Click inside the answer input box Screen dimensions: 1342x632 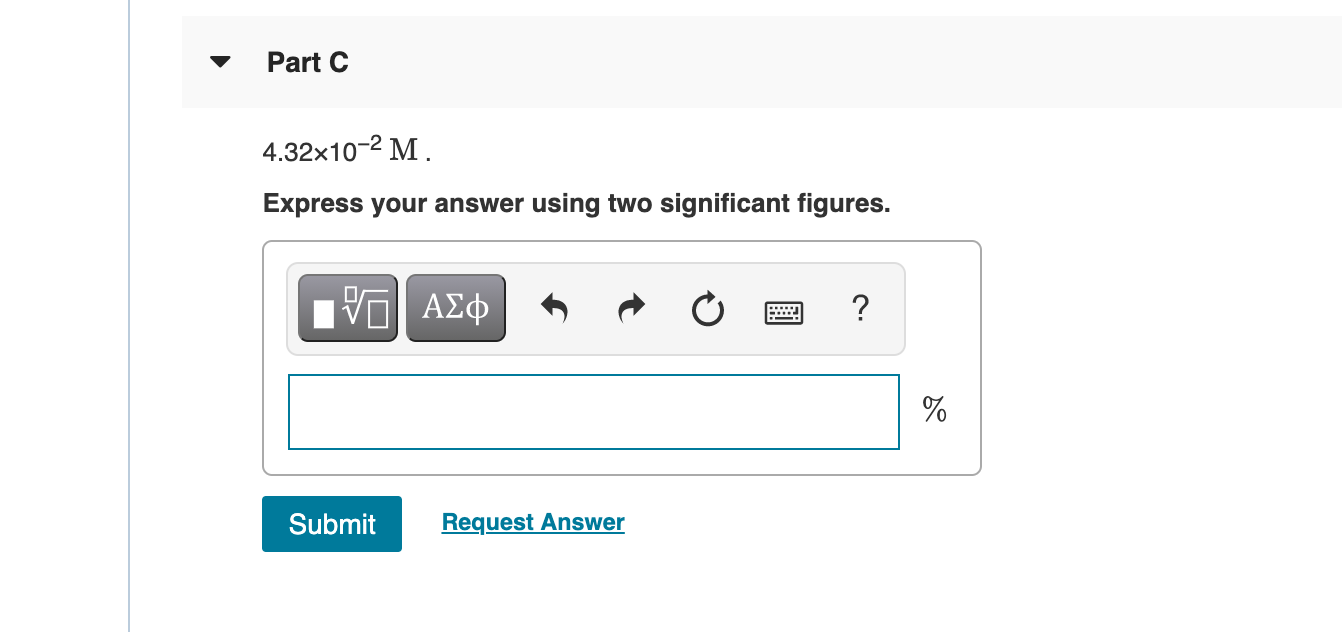tap(593, 411)
